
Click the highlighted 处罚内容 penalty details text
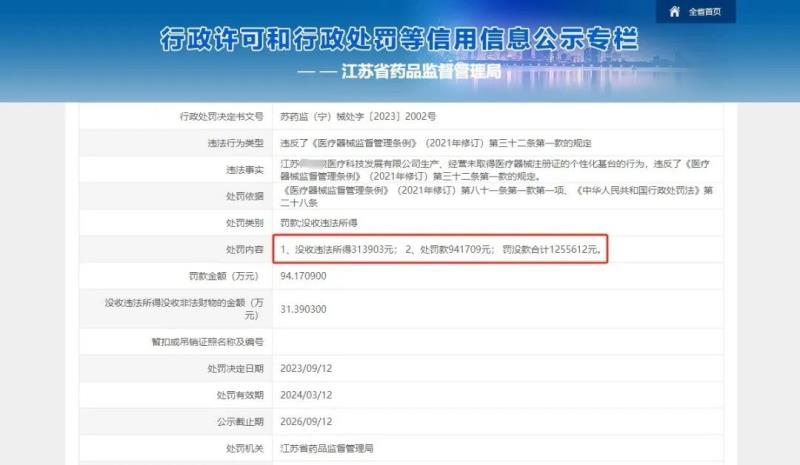[x=441, y=249]
